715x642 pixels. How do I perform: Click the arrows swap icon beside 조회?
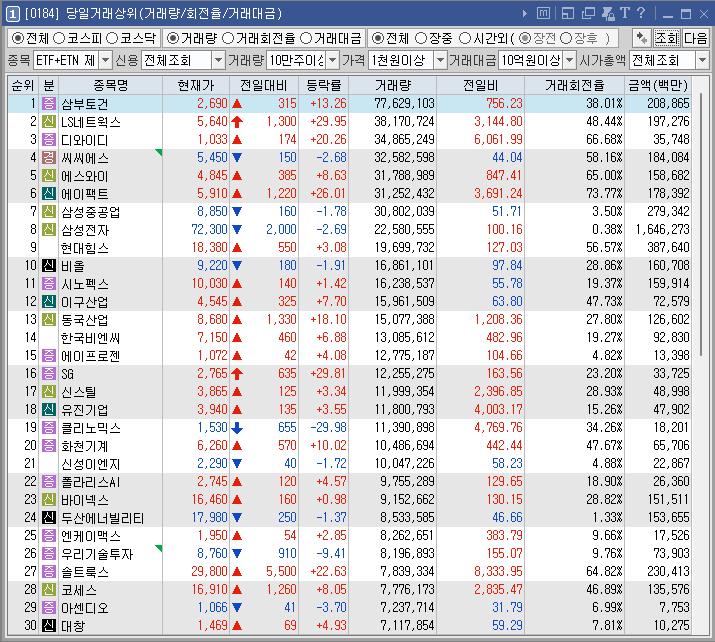tap(642, 38)
